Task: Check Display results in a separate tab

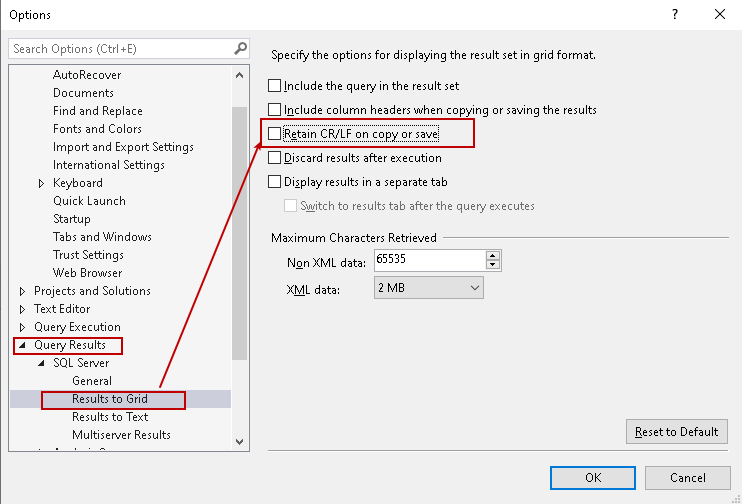Action: pos(275,182)
